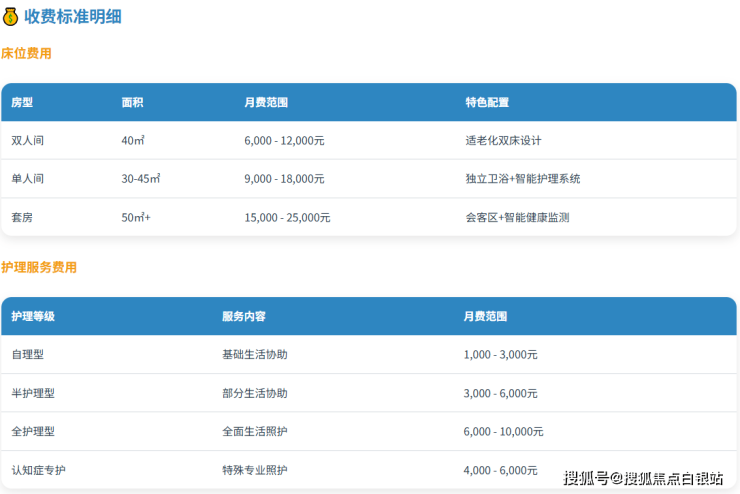
Task: Select the 特色配置 column header
Action: 487,103
